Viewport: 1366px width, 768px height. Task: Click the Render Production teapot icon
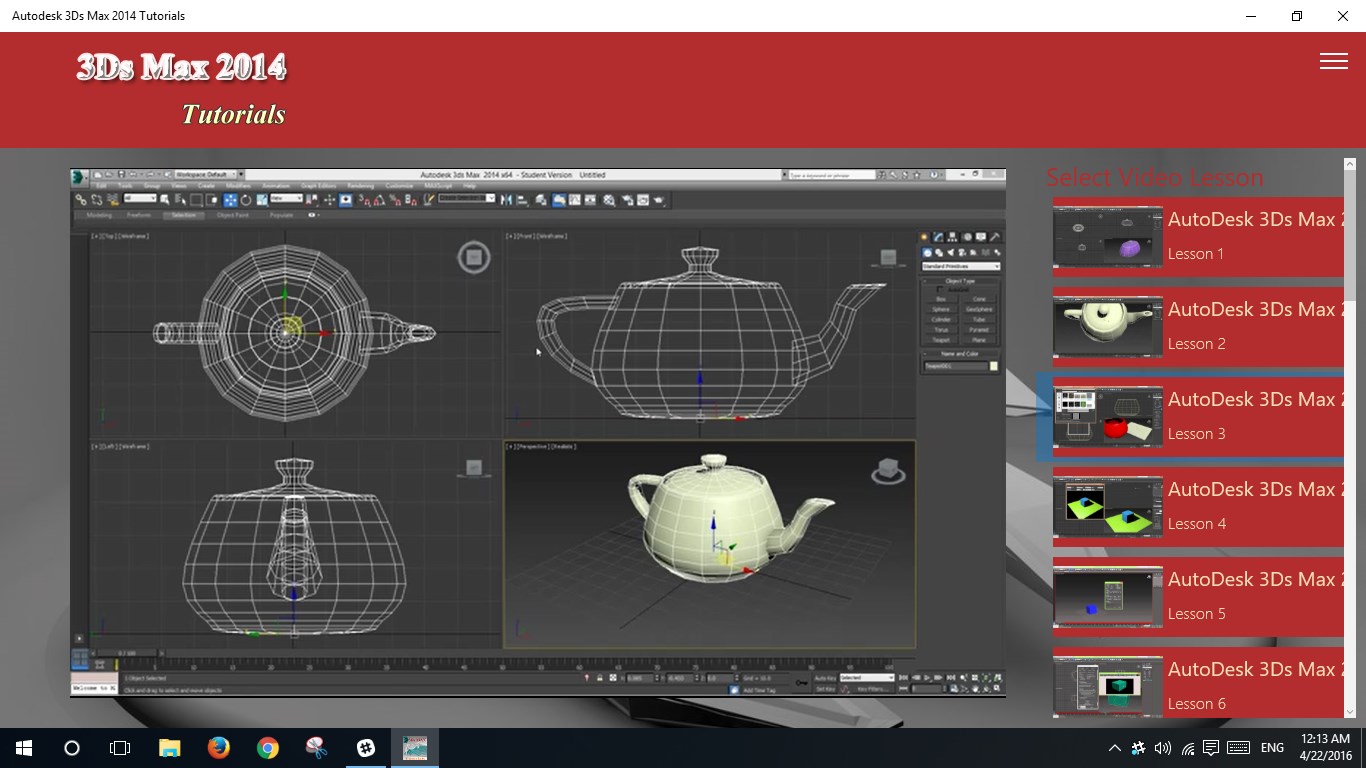tap(659, 199)
